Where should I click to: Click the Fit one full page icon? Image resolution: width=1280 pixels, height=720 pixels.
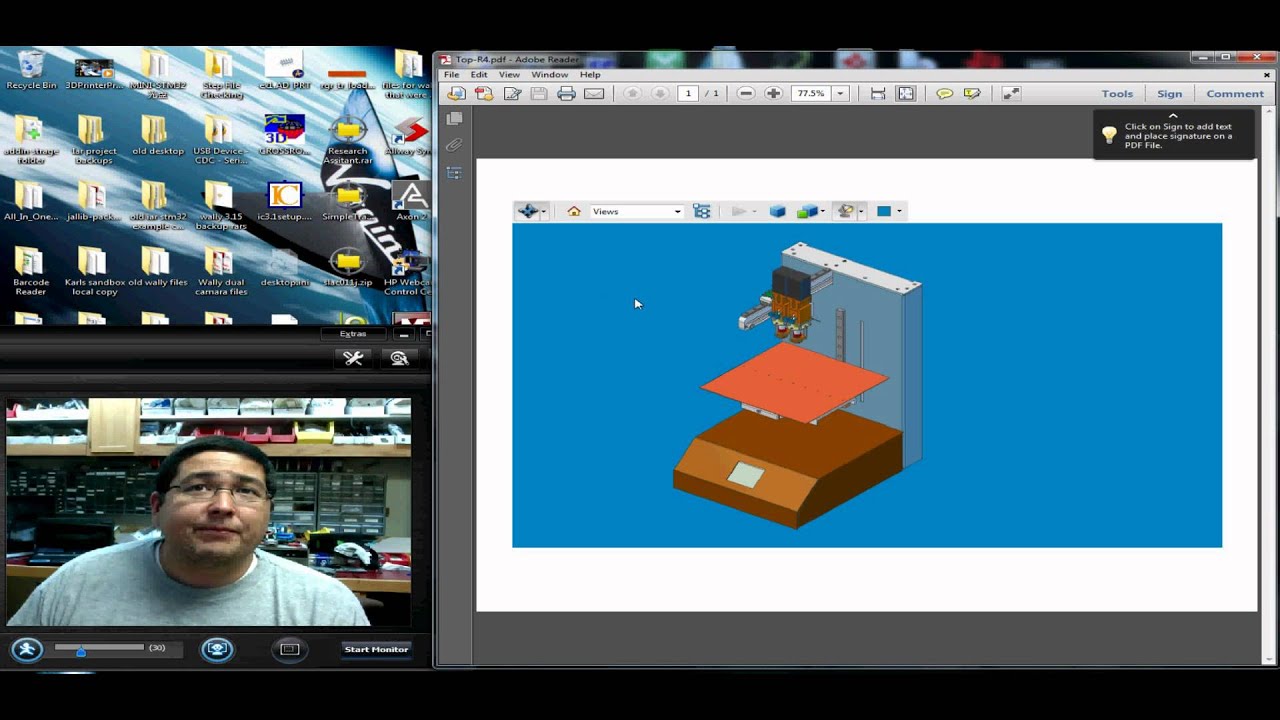tap(906, 93)
